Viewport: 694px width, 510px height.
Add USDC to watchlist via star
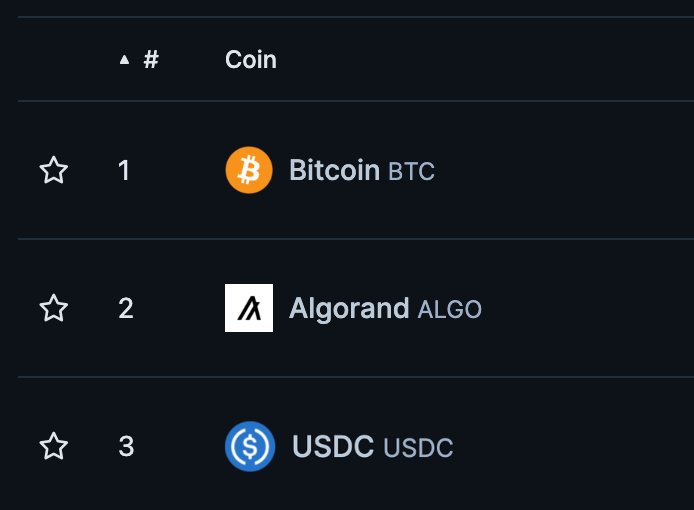pos(53,446)
